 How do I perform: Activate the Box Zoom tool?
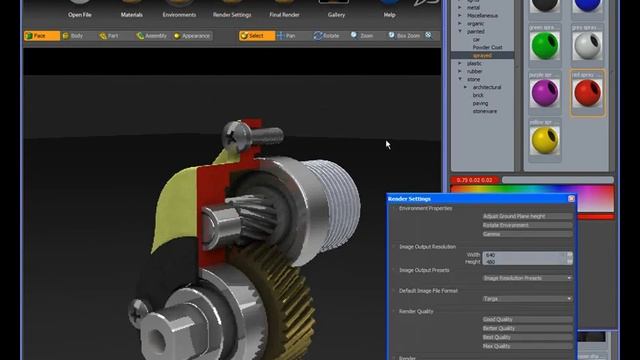click(404, 36)
